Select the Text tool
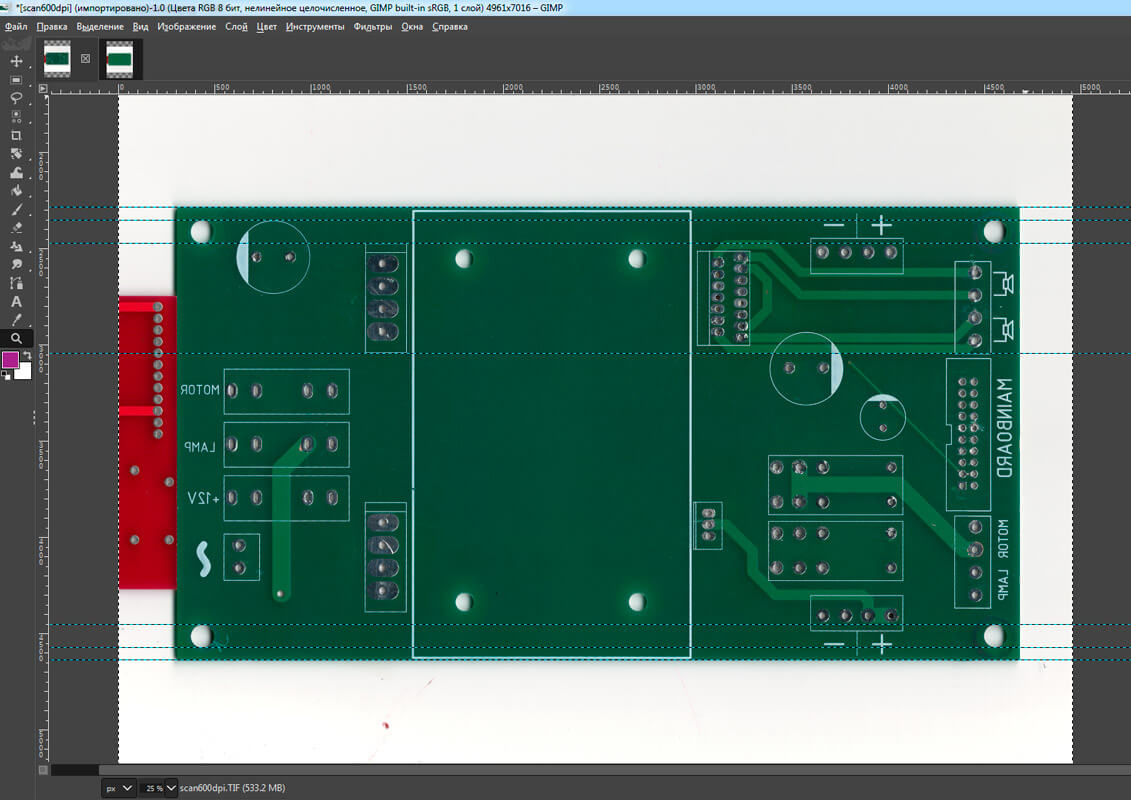Viewport: 1131px width, 800px height. coord(16,302)
